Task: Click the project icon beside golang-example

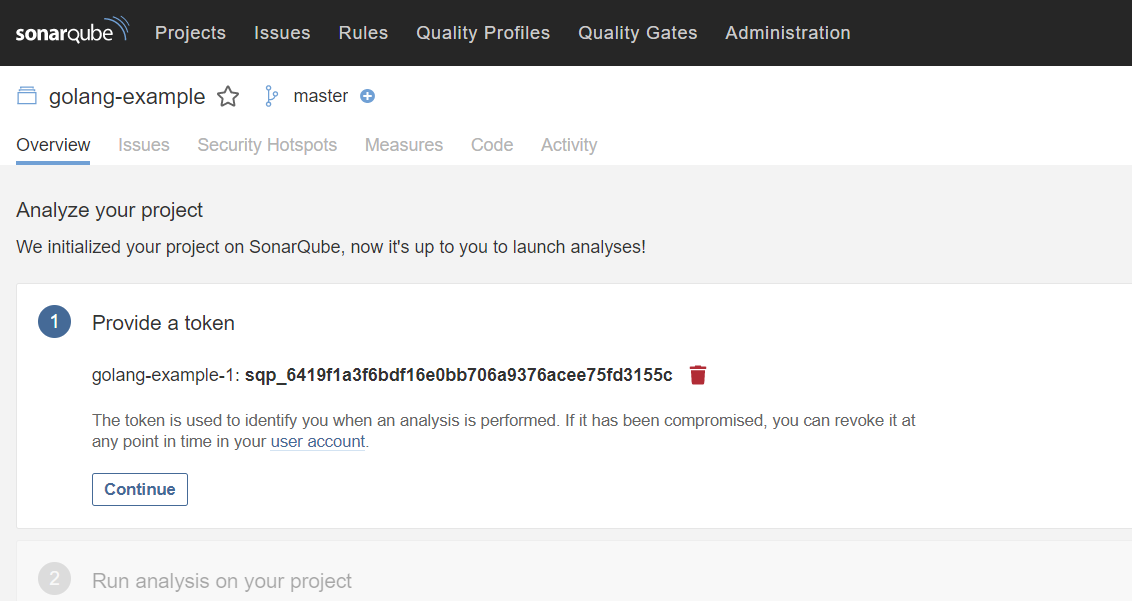Action: pos(27,95)
